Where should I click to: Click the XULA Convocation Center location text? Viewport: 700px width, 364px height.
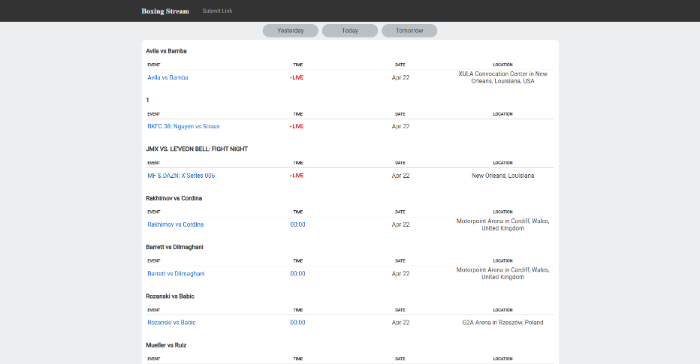click(x=503, y=77)
